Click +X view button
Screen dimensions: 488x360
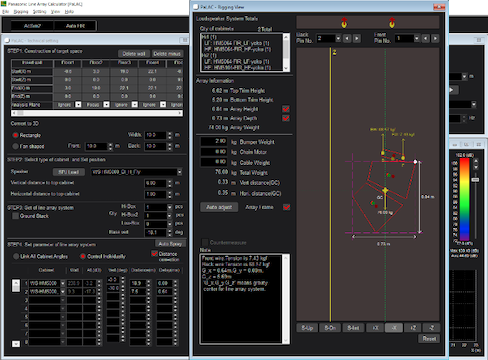pos(375,328)
